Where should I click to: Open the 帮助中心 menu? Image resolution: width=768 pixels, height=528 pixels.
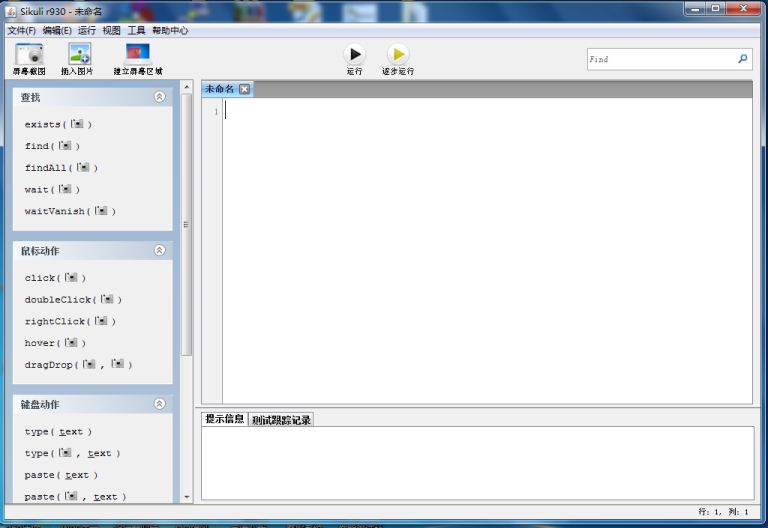170,31
